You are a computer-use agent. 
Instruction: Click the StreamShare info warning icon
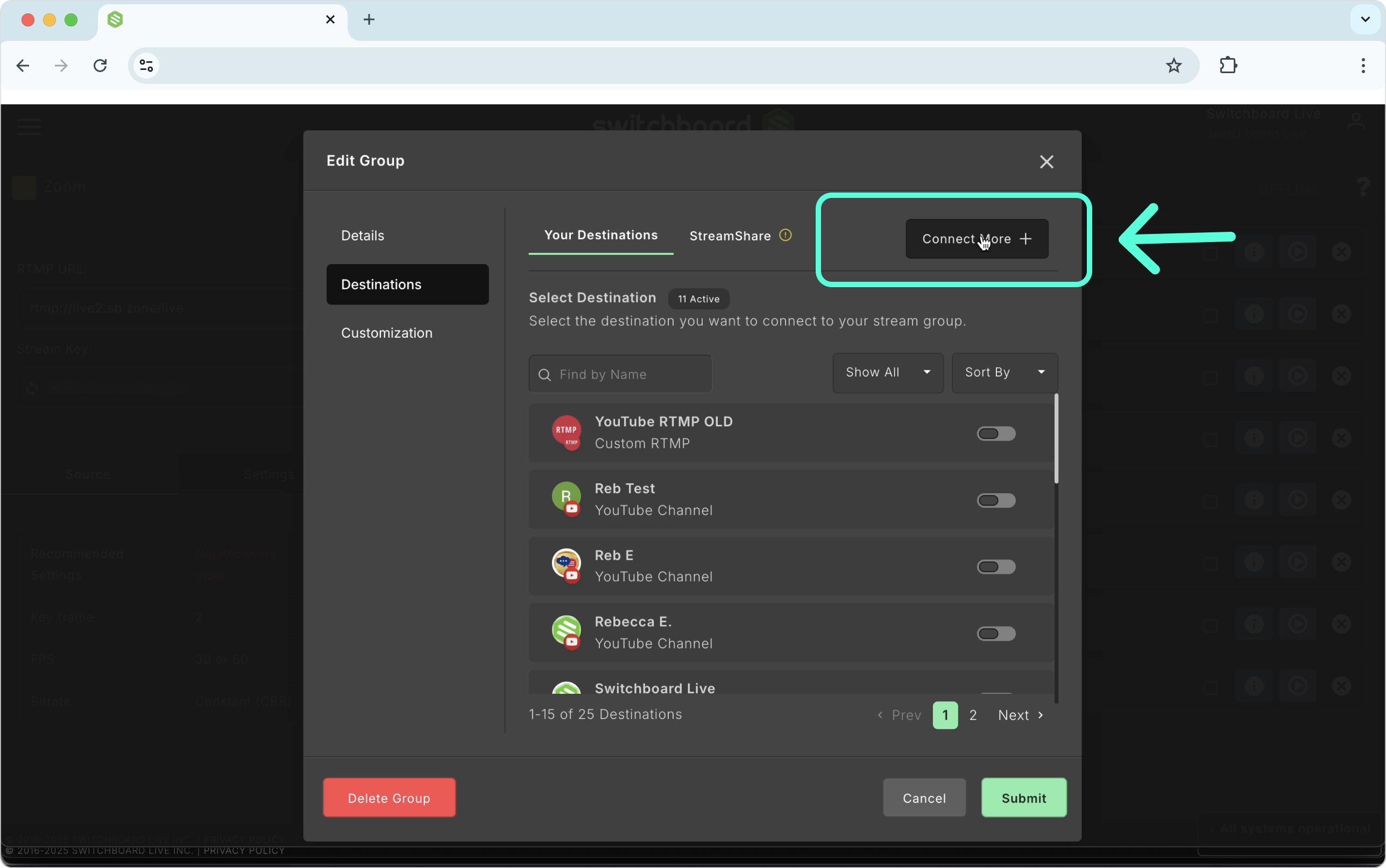785,236
